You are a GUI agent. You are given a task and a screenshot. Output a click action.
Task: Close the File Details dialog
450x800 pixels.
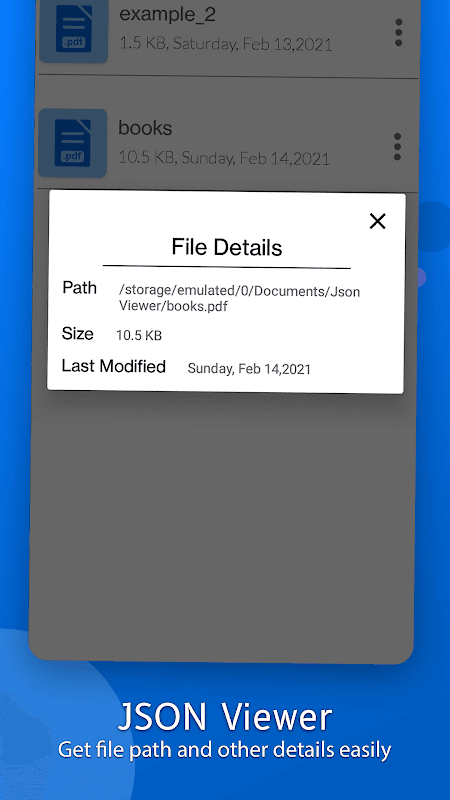point(377,221)
